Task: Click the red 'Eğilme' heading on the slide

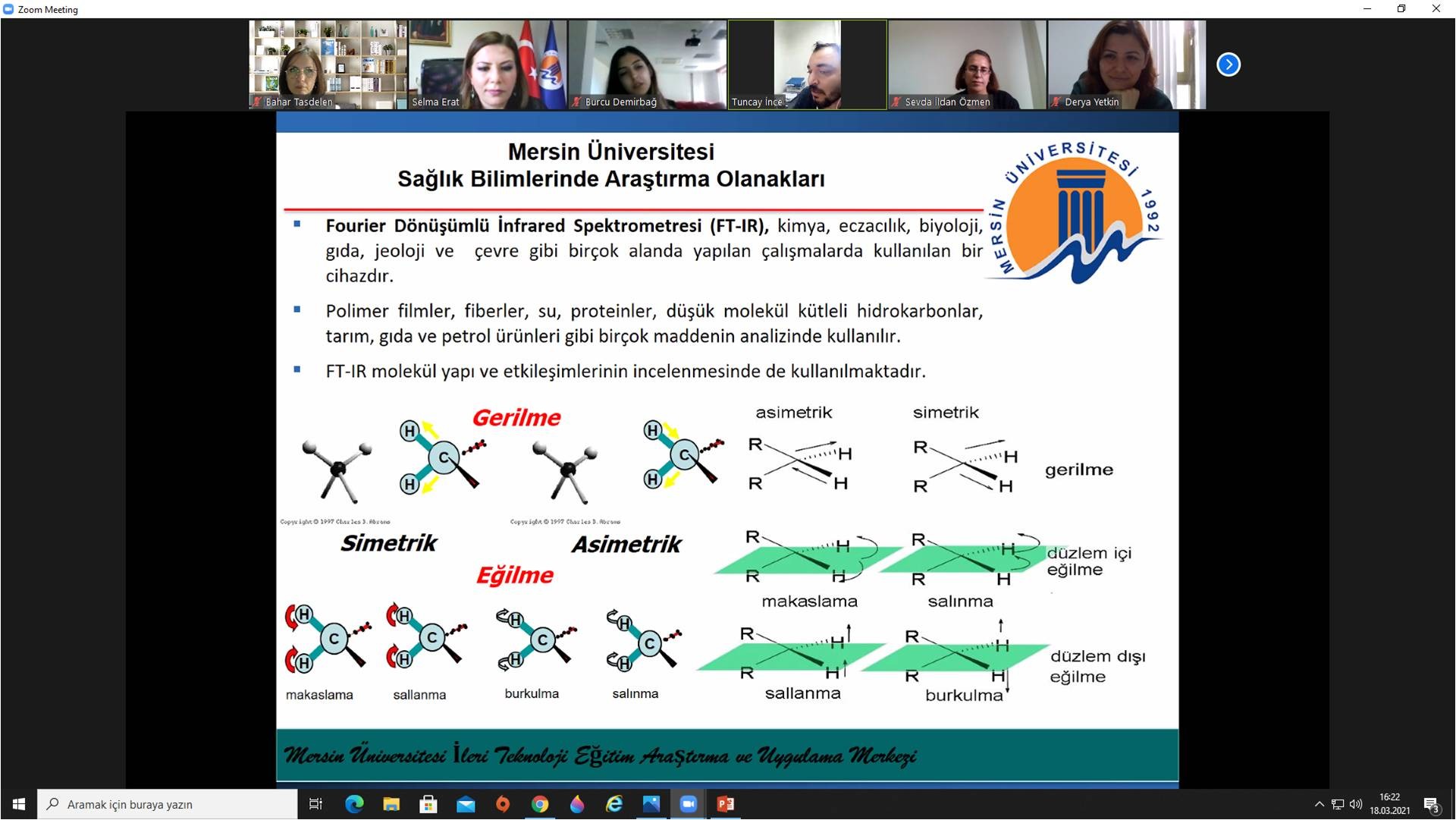Action: point(515,575)
